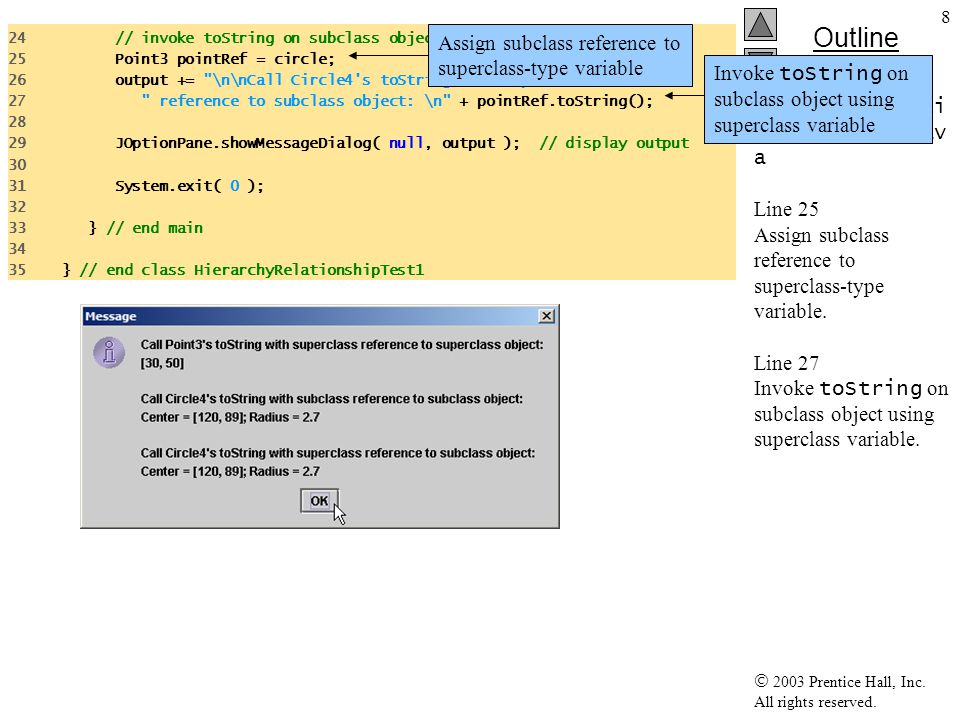Viewport: 960px width, 720px height.
Task: Click 'Line 25' text in the outline notes
Action: point(786,209)
